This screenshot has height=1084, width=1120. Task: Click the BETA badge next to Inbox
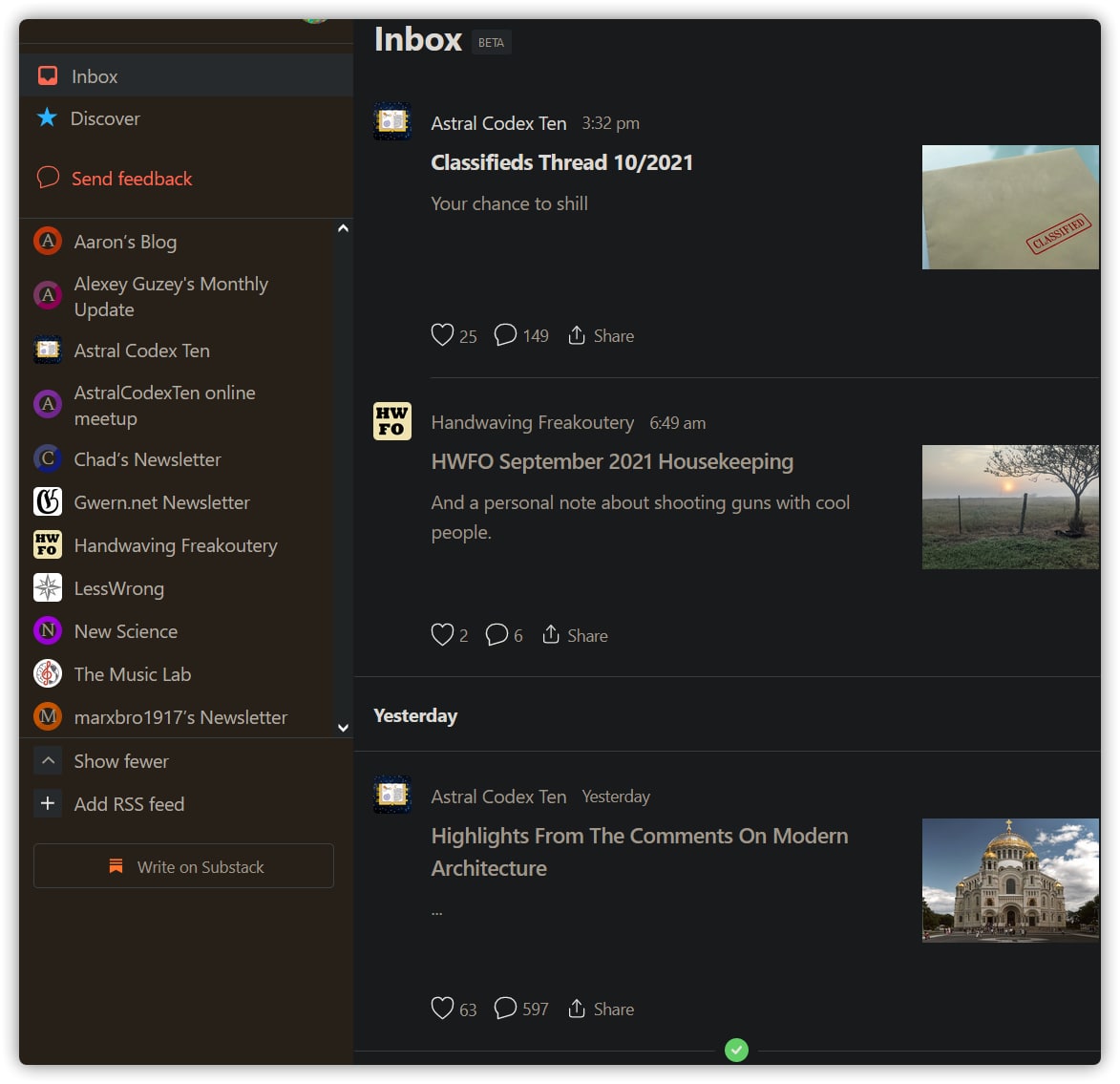(492, 43)
